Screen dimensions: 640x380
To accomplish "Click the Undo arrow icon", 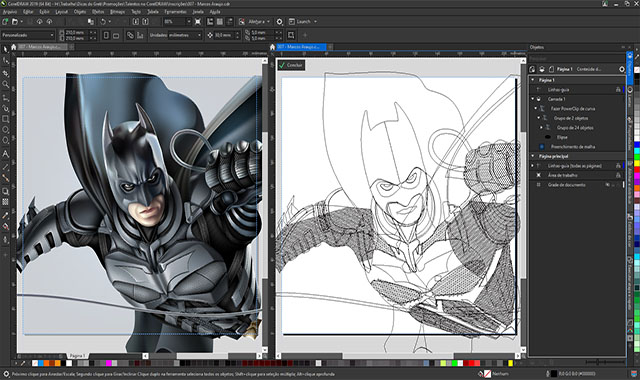I will pyautogui.click(x=103, y=21).
